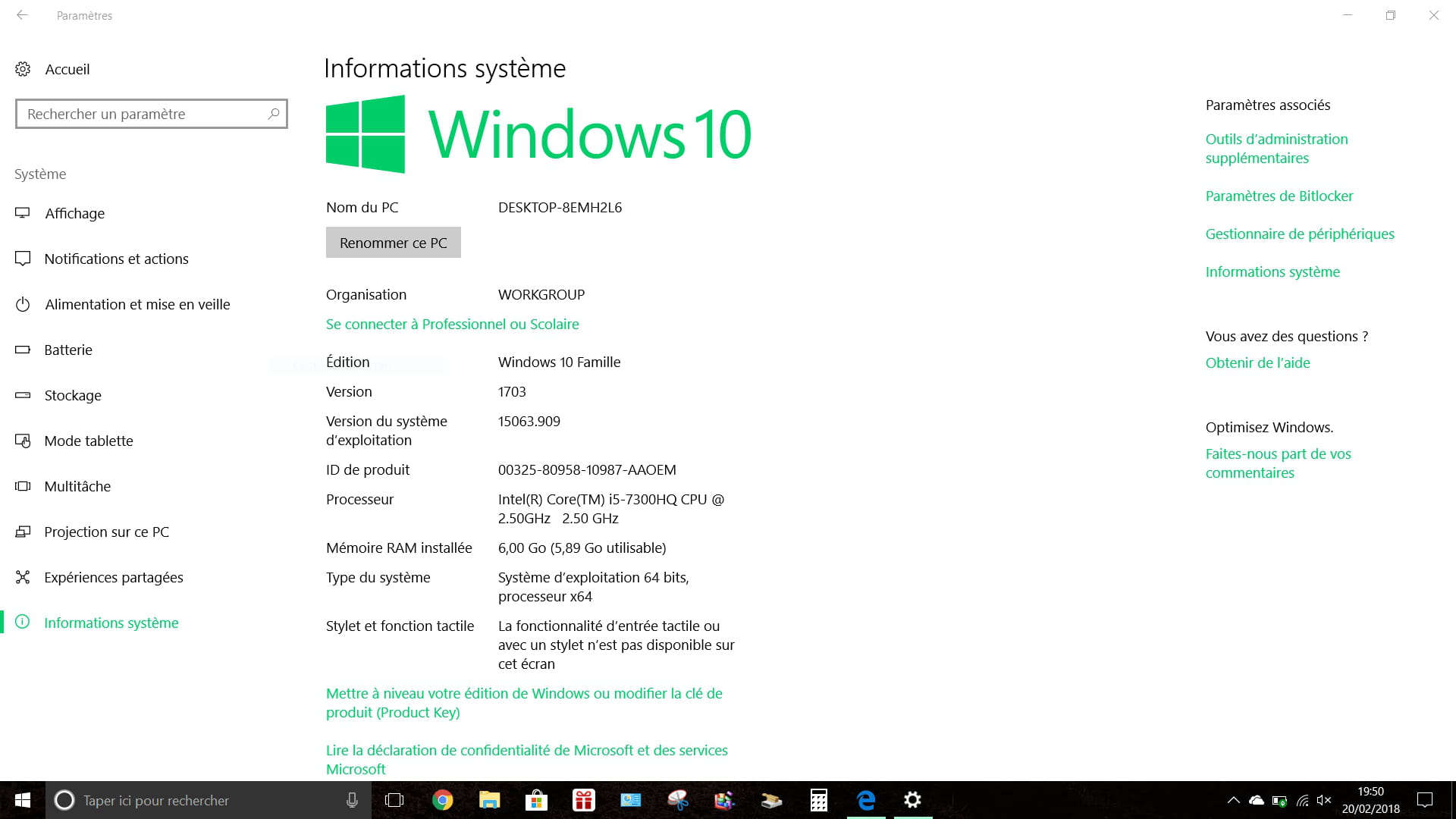The width and height of the screenshot is (1456, 819).
Task: Open Expériences partagées
Action: [x=114, y=577]
